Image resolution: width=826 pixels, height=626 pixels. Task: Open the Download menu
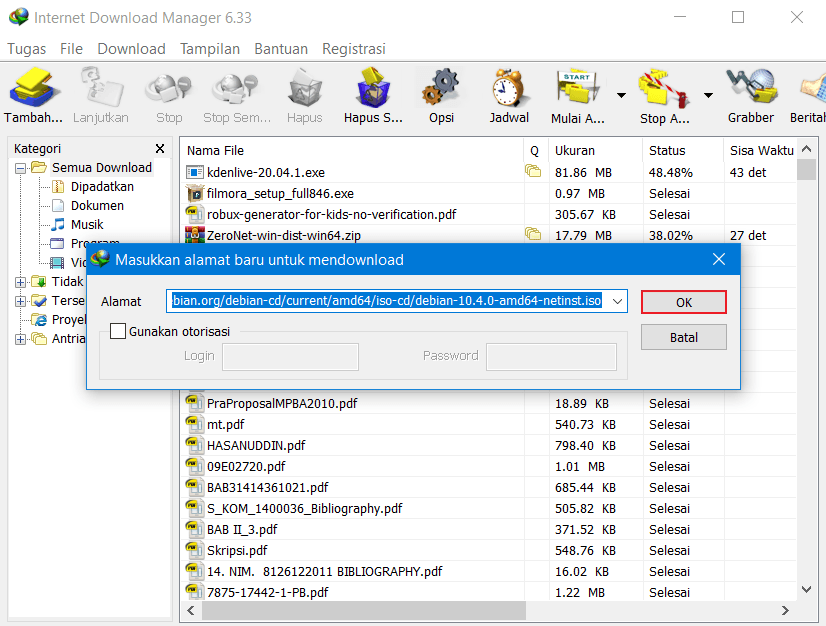[x=131, y=49]
